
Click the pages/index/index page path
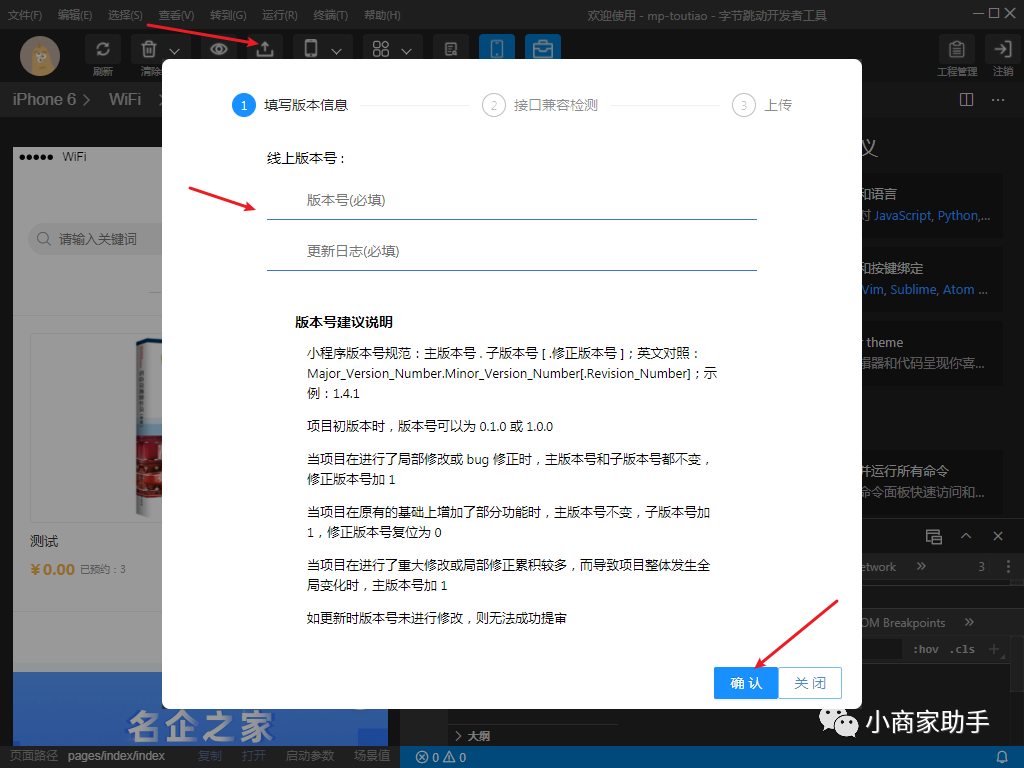coord(116,756)
